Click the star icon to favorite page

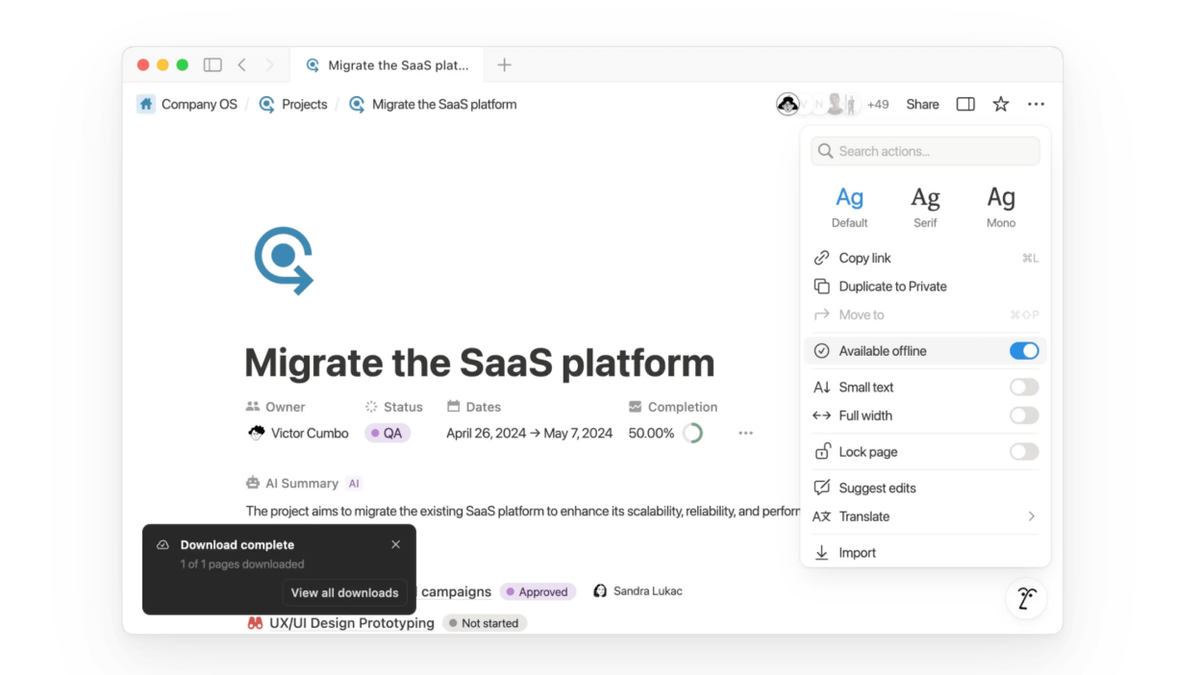(1000, 104)
